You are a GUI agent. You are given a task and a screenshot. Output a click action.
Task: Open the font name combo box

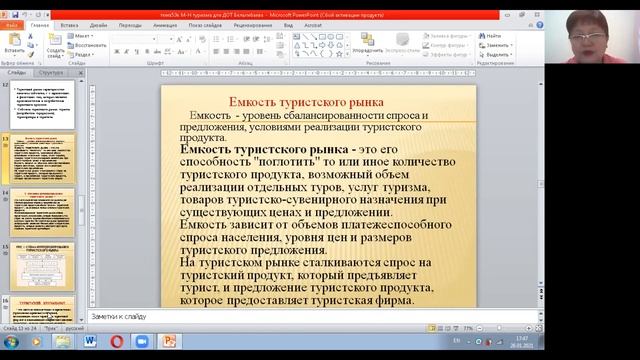(134, 39)
